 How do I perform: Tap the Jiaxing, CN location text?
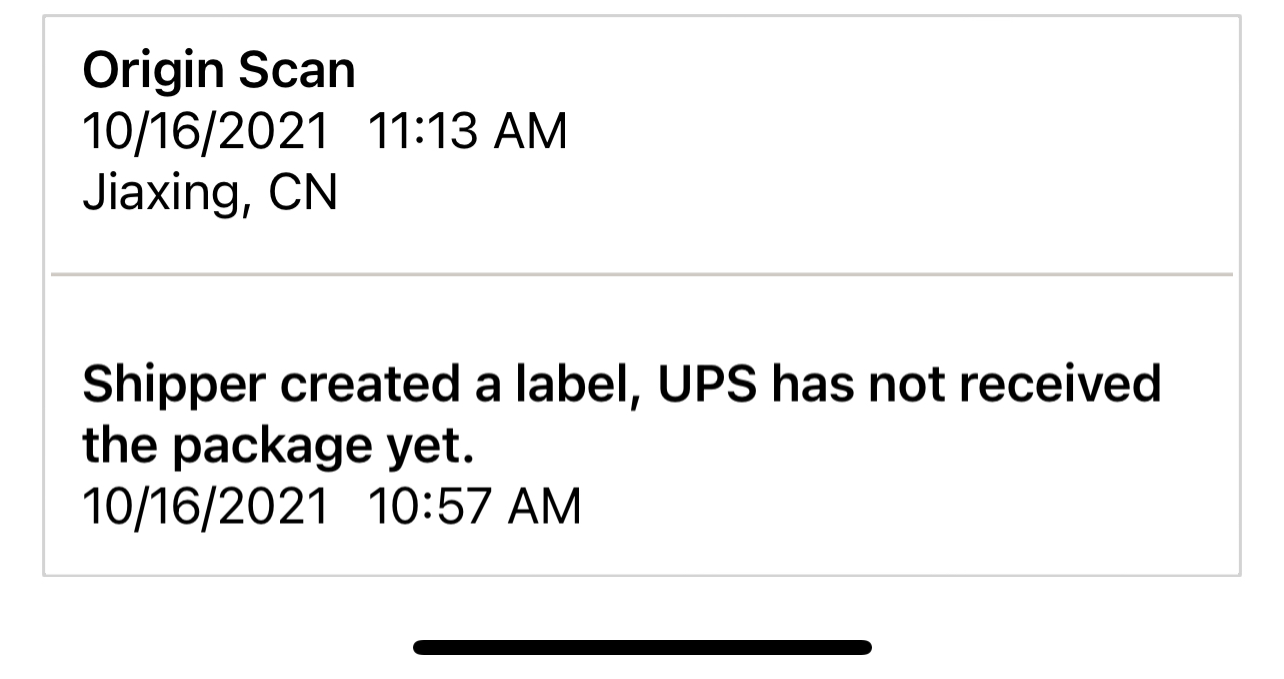209,194
